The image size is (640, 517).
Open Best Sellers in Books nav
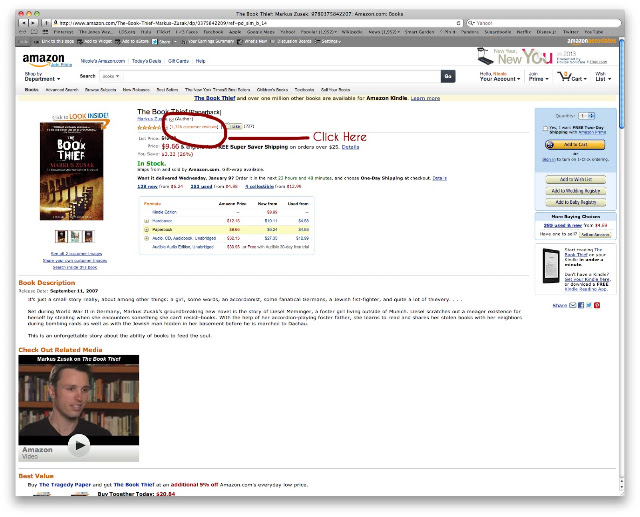pos(167,90)
